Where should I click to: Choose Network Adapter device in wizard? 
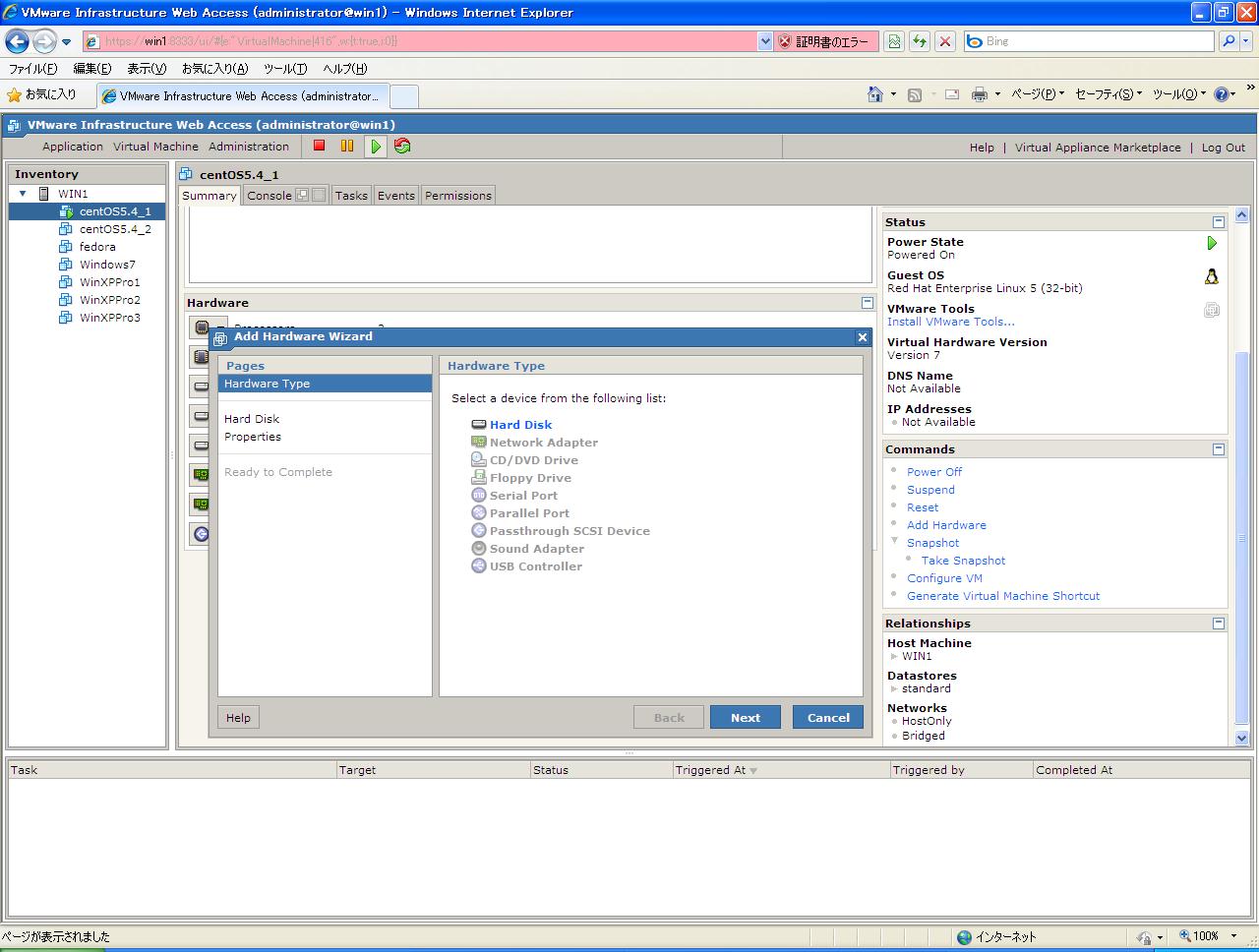pos(543,443)
